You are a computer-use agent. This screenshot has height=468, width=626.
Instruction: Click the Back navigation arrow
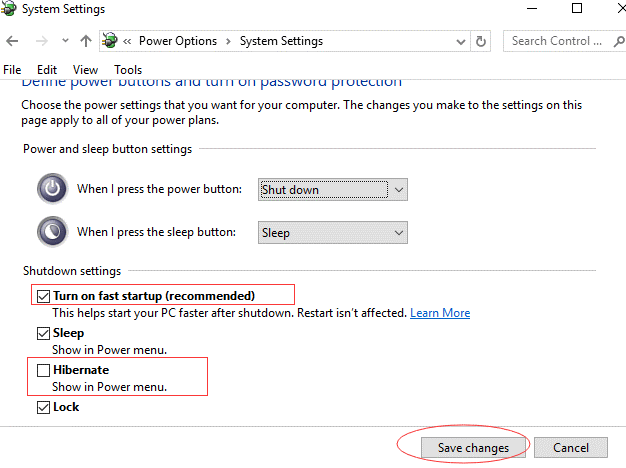[x=12, y=42]
